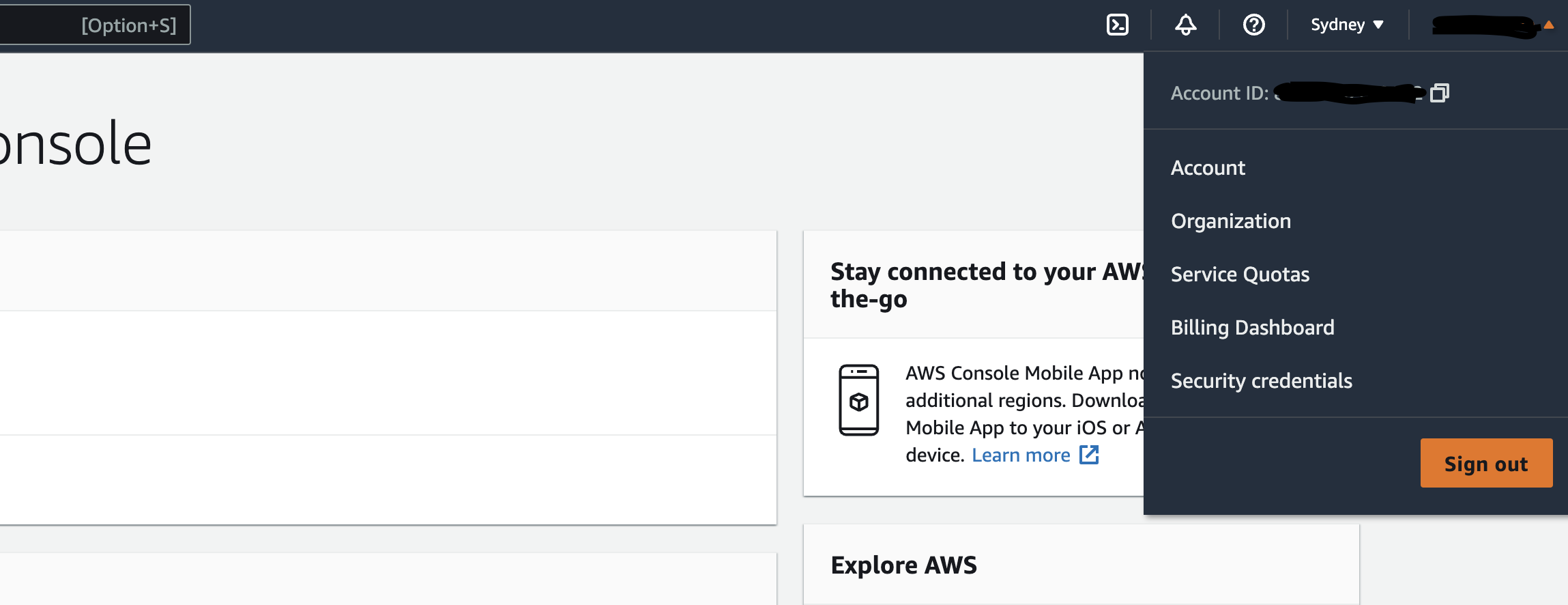Open the notifications bell icon
The image size is (1568, 605).
(x=1186, y=25)
